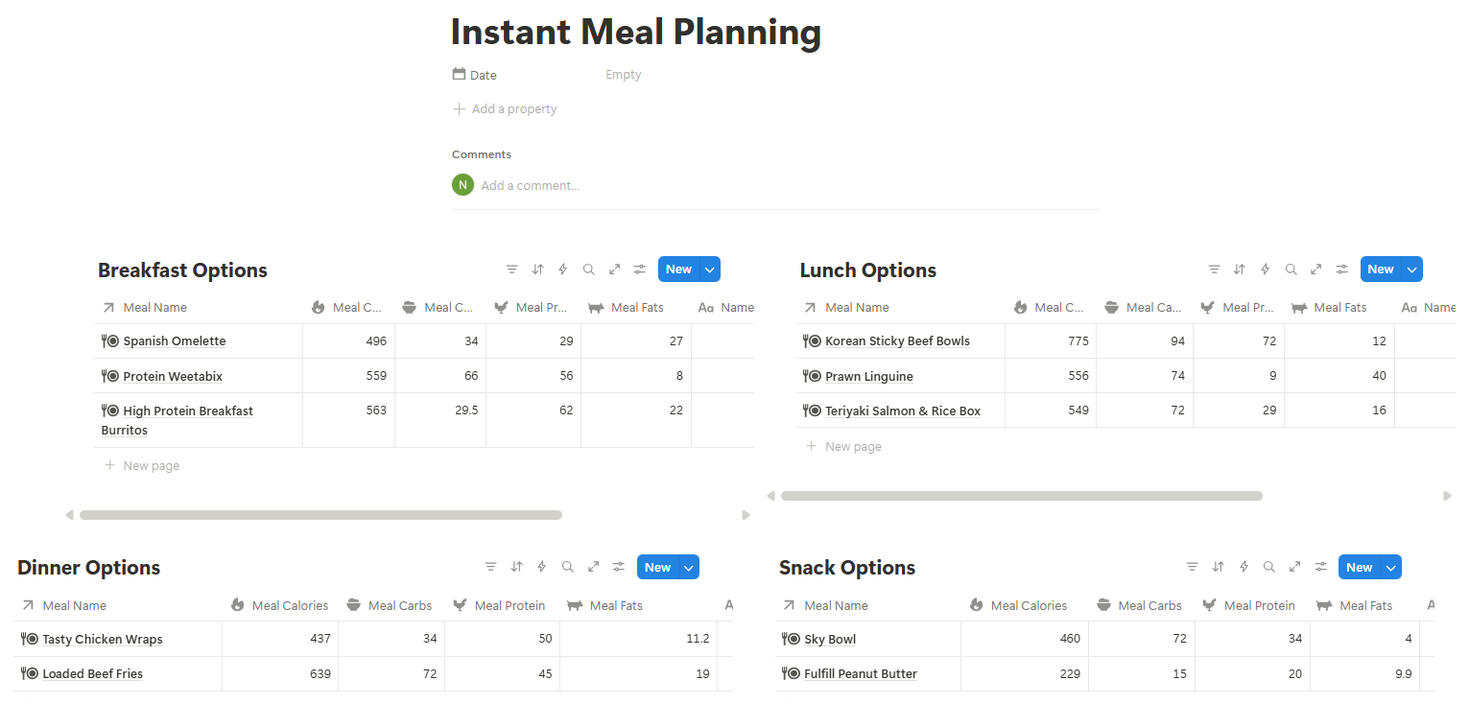Expand the Breakfast Options New button dropdown arrow

[x=709, y=269]
